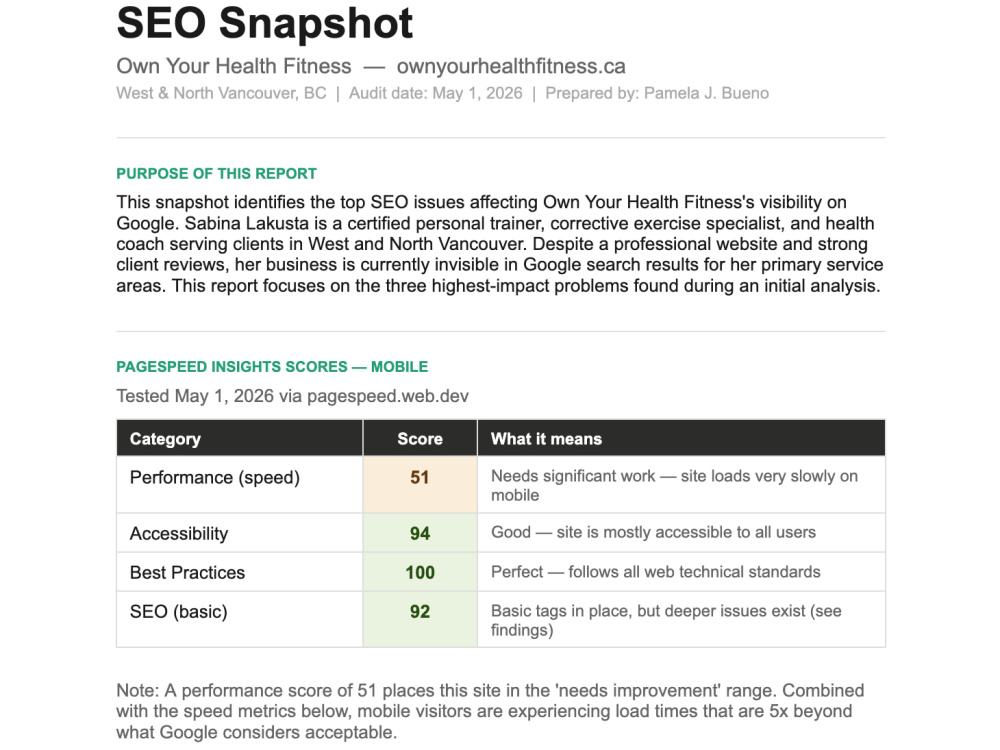Viewport: 1000px width, 750px height.
Task: Click the Best Practices score 100 cell
Action: pos(420,572)
